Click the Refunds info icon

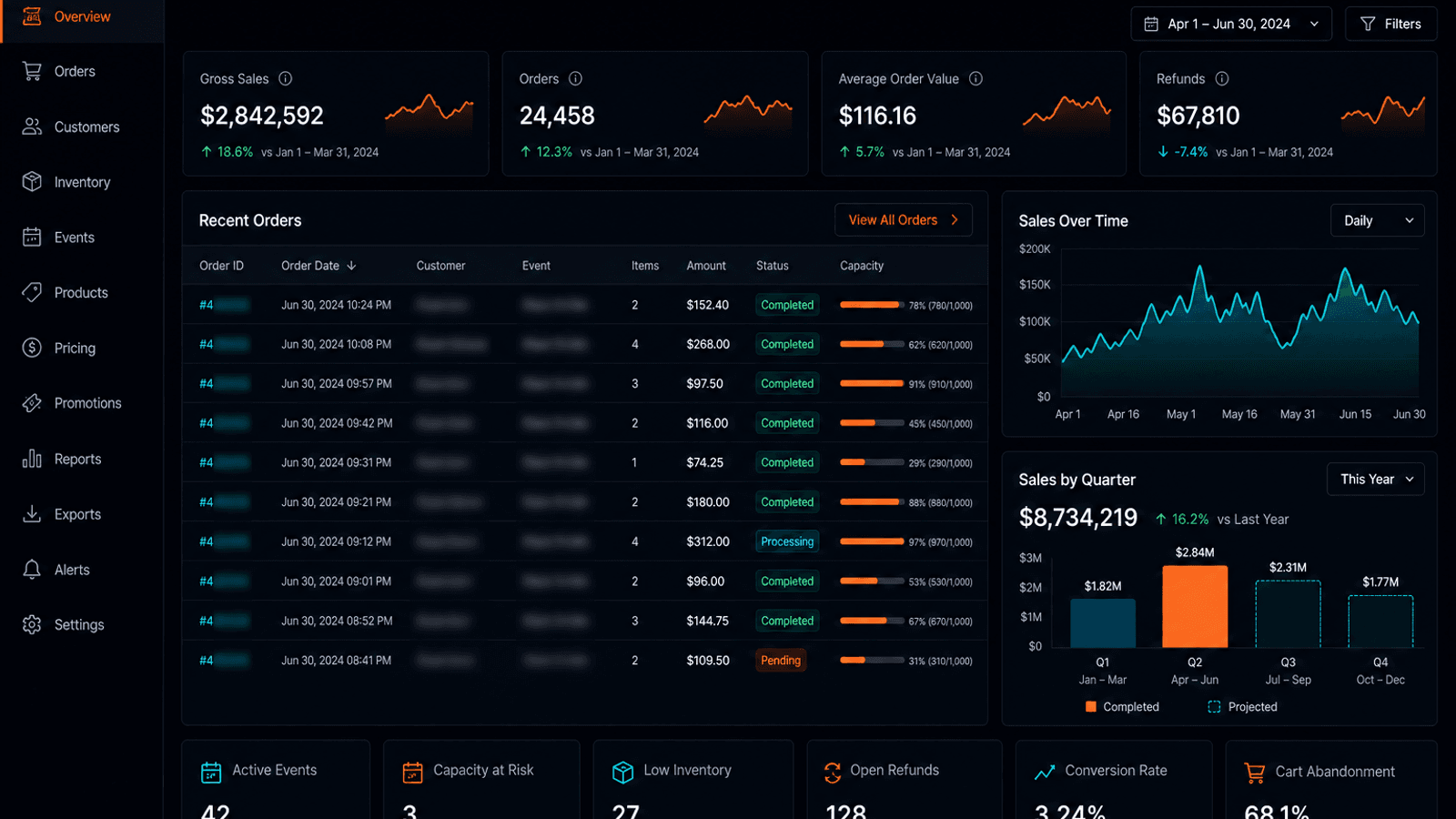pyautogui.click(x=1222, y=78)
